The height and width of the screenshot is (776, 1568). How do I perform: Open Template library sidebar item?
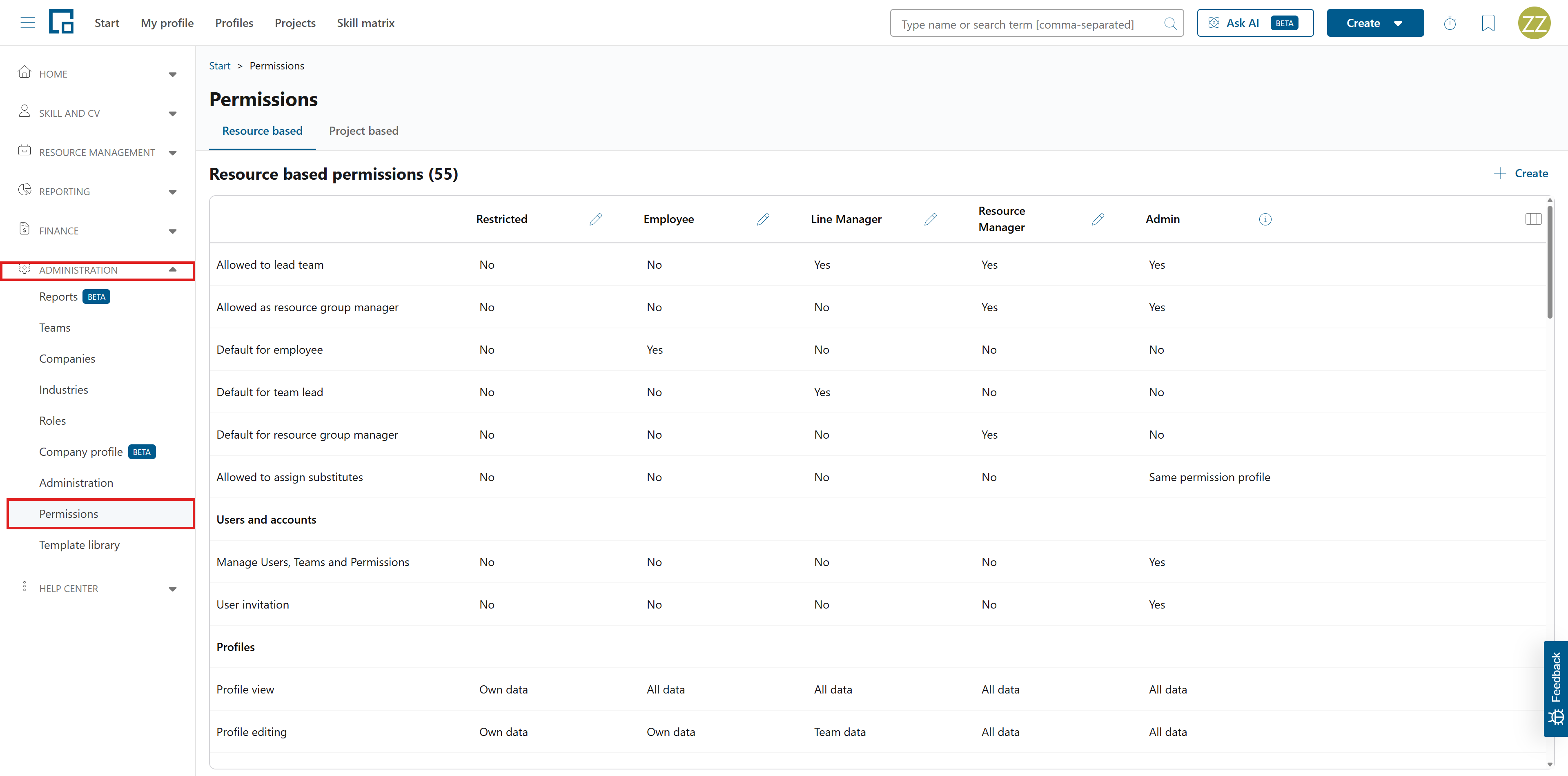[79, 545]
